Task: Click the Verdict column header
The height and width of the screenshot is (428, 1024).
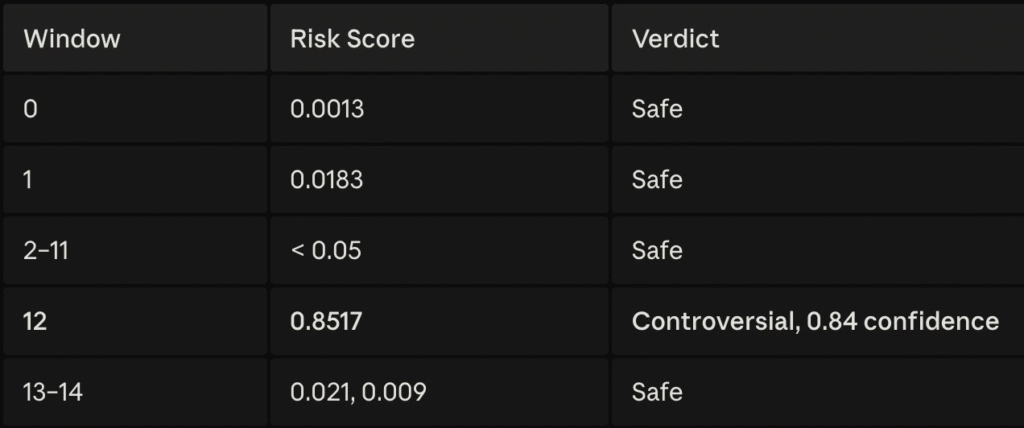Action: click(675, 40)
